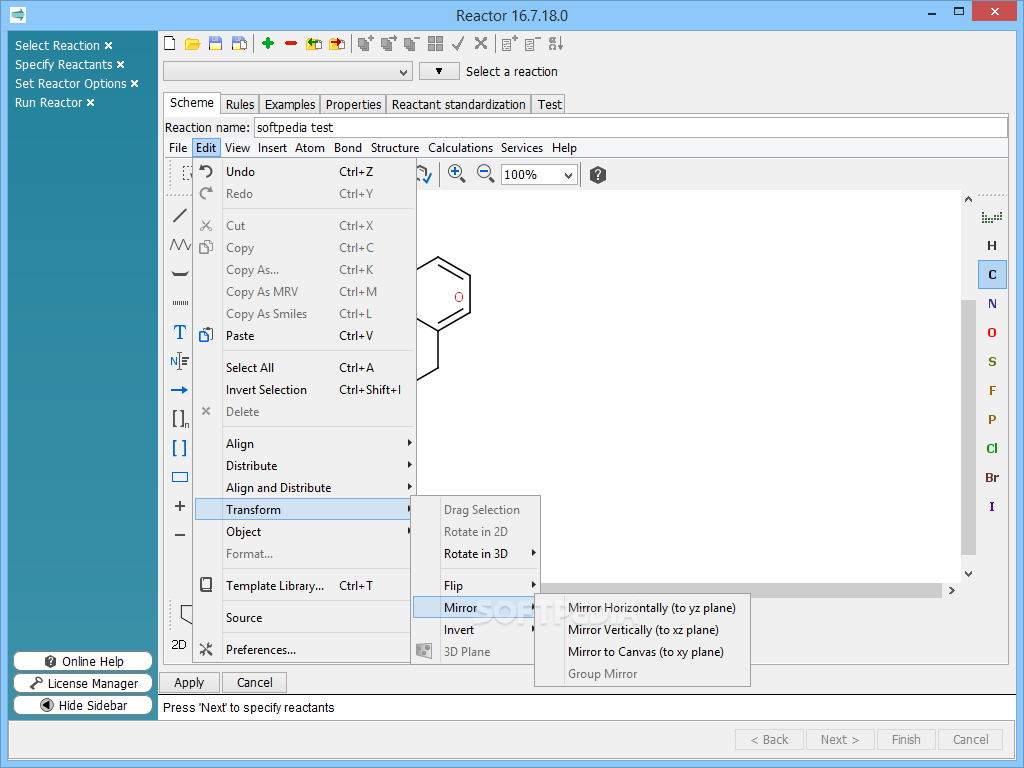The image size is (1024, 768).
Task: Open the reaction selection combo box
Action: pyautogui.click(x=287, y=71)
